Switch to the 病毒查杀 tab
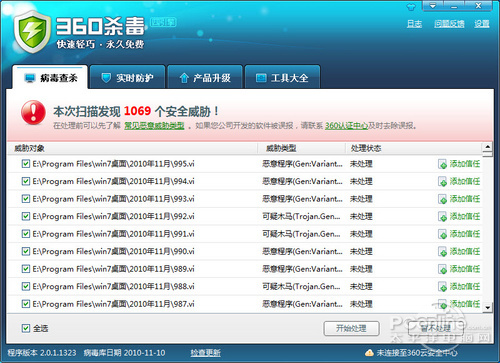 (50, 77)
